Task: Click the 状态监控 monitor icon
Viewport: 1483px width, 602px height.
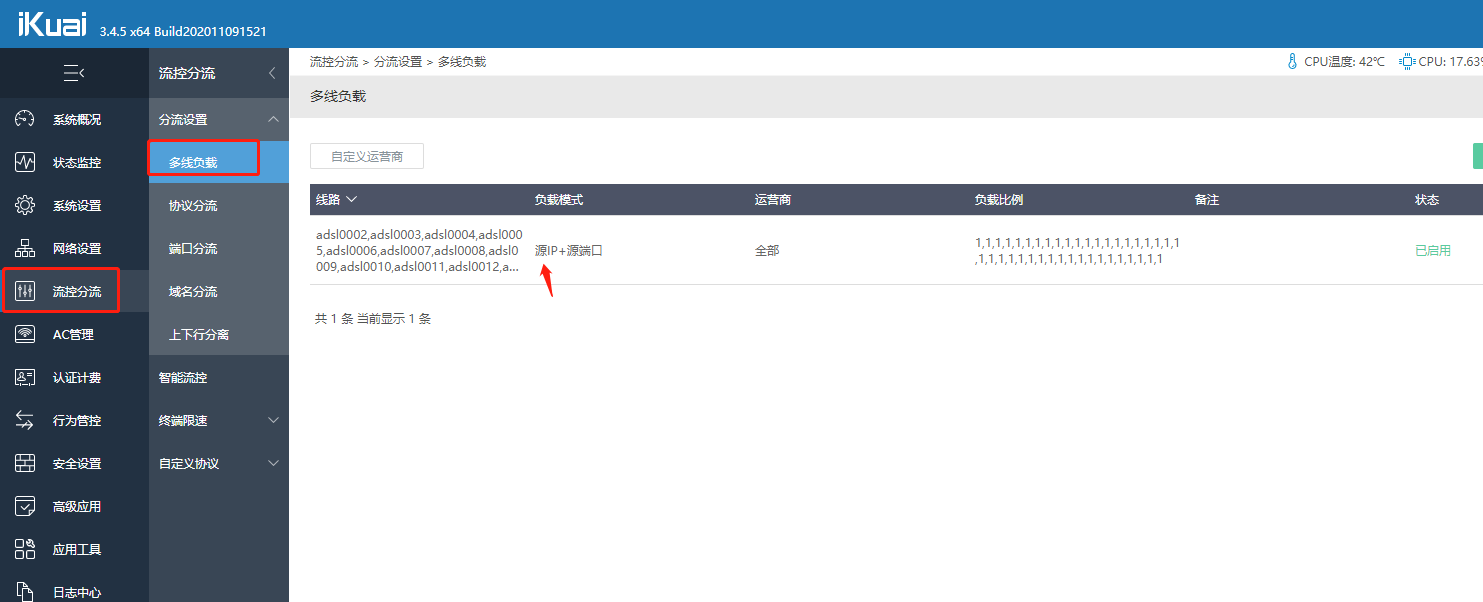Action: [x=25, y=162]
